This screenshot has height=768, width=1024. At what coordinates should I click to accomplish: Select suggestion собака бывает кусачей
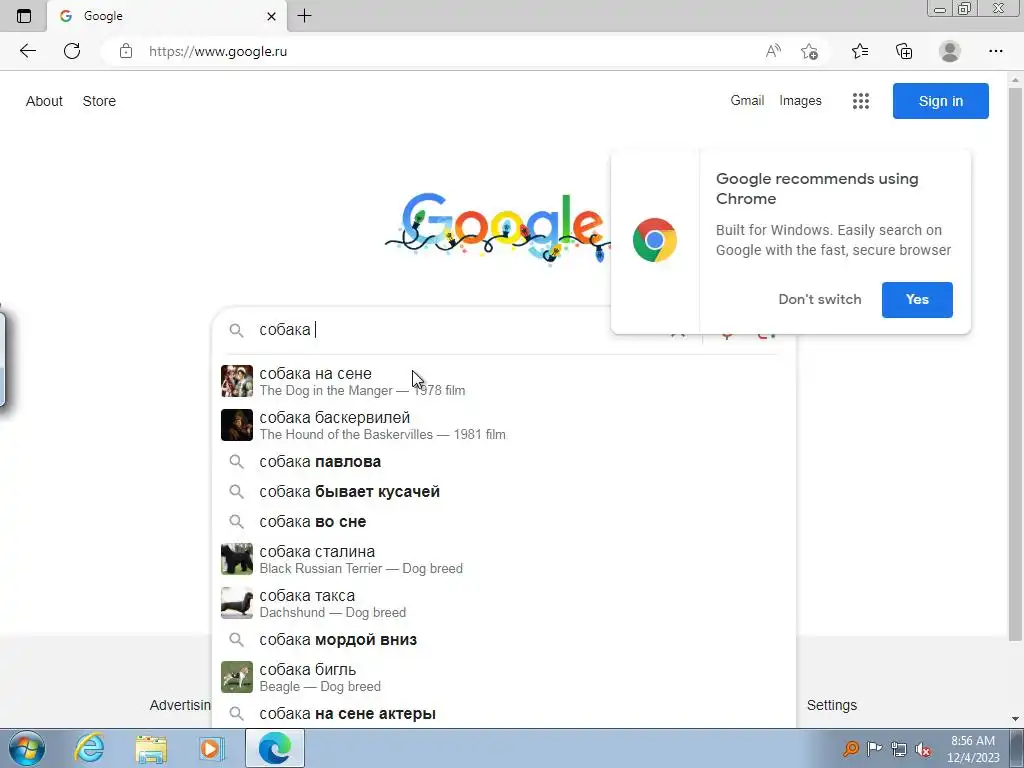(x=504, y=492)
